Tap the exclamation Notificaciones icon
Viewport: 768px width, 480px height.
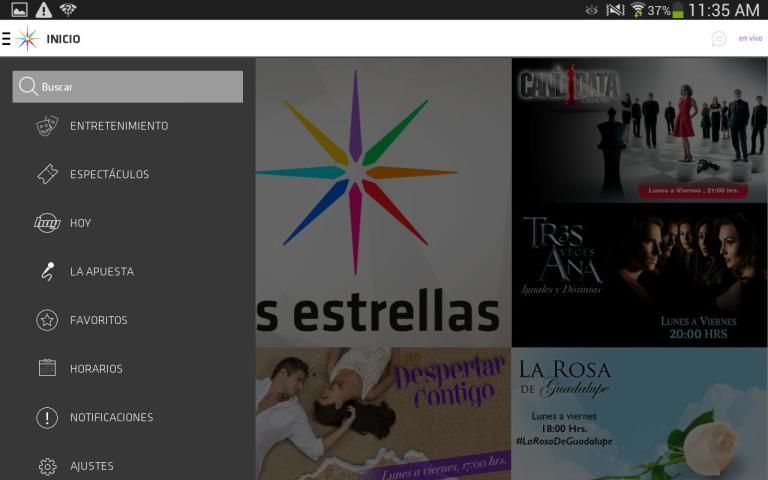pos(47,417)
